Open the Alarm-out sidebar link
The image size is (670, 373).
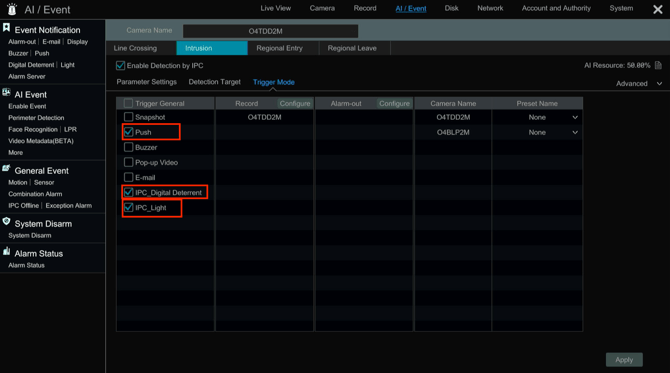click(x=22, y=42)
